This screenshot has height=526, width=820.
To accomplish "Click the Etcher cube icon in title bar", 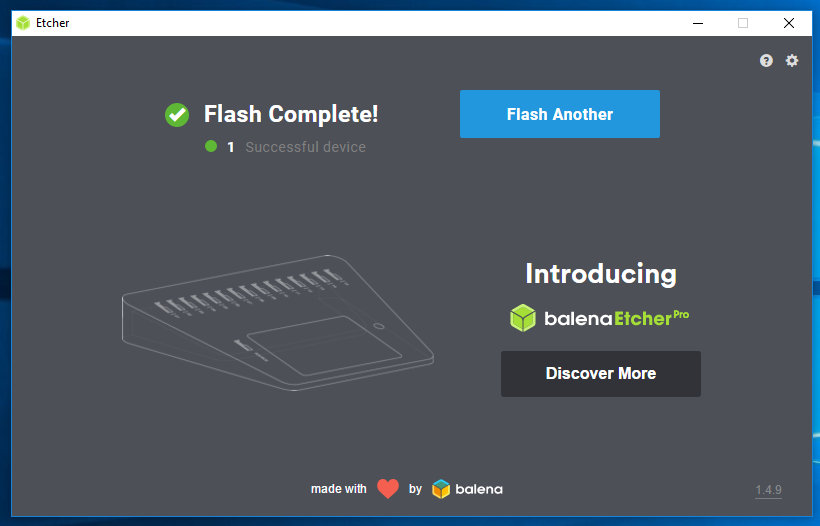I will coord(23,23).
